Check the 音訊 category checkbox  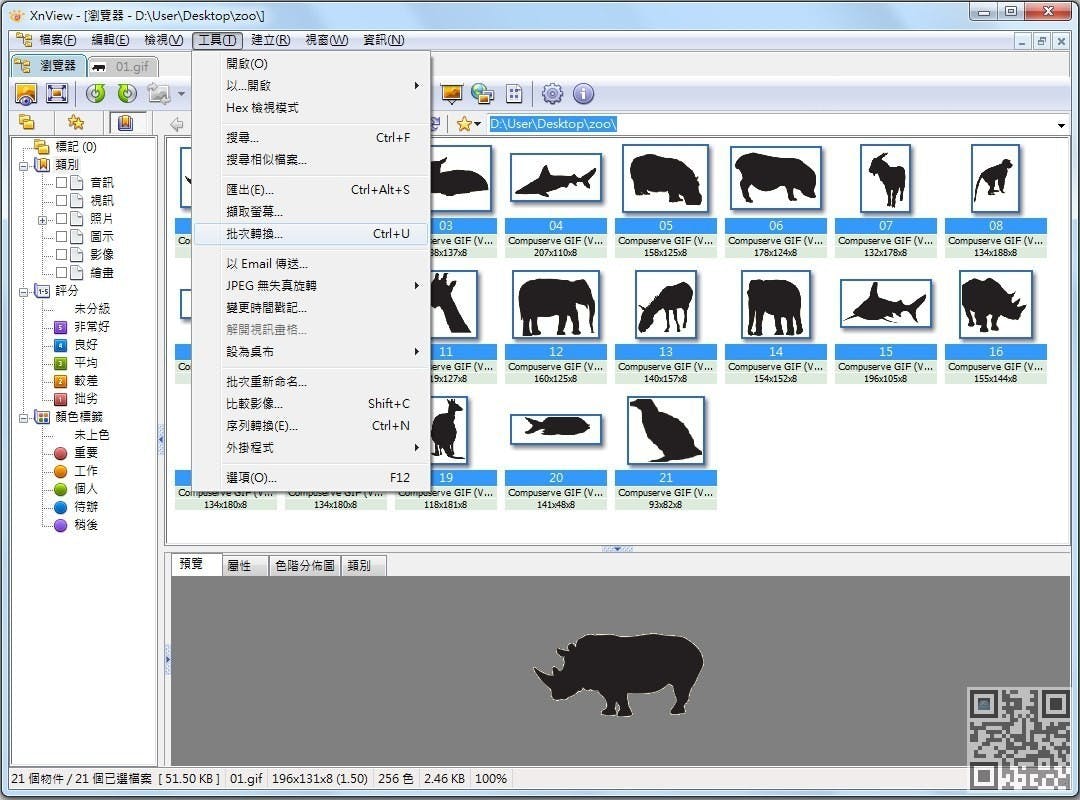(x=61, y=183)
